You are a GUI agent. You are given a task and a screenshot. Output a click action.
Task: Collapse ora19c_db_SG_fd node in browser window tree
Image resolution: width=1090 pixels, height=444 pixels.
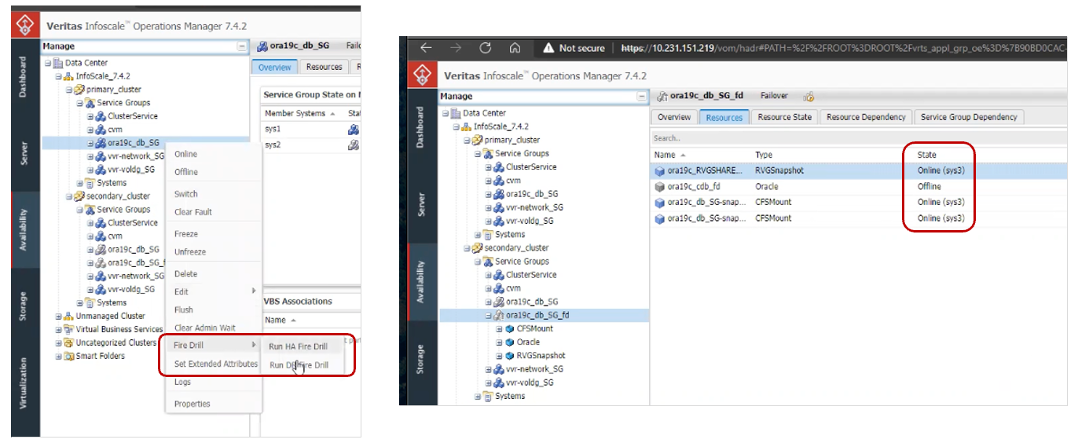pos(489,315)
